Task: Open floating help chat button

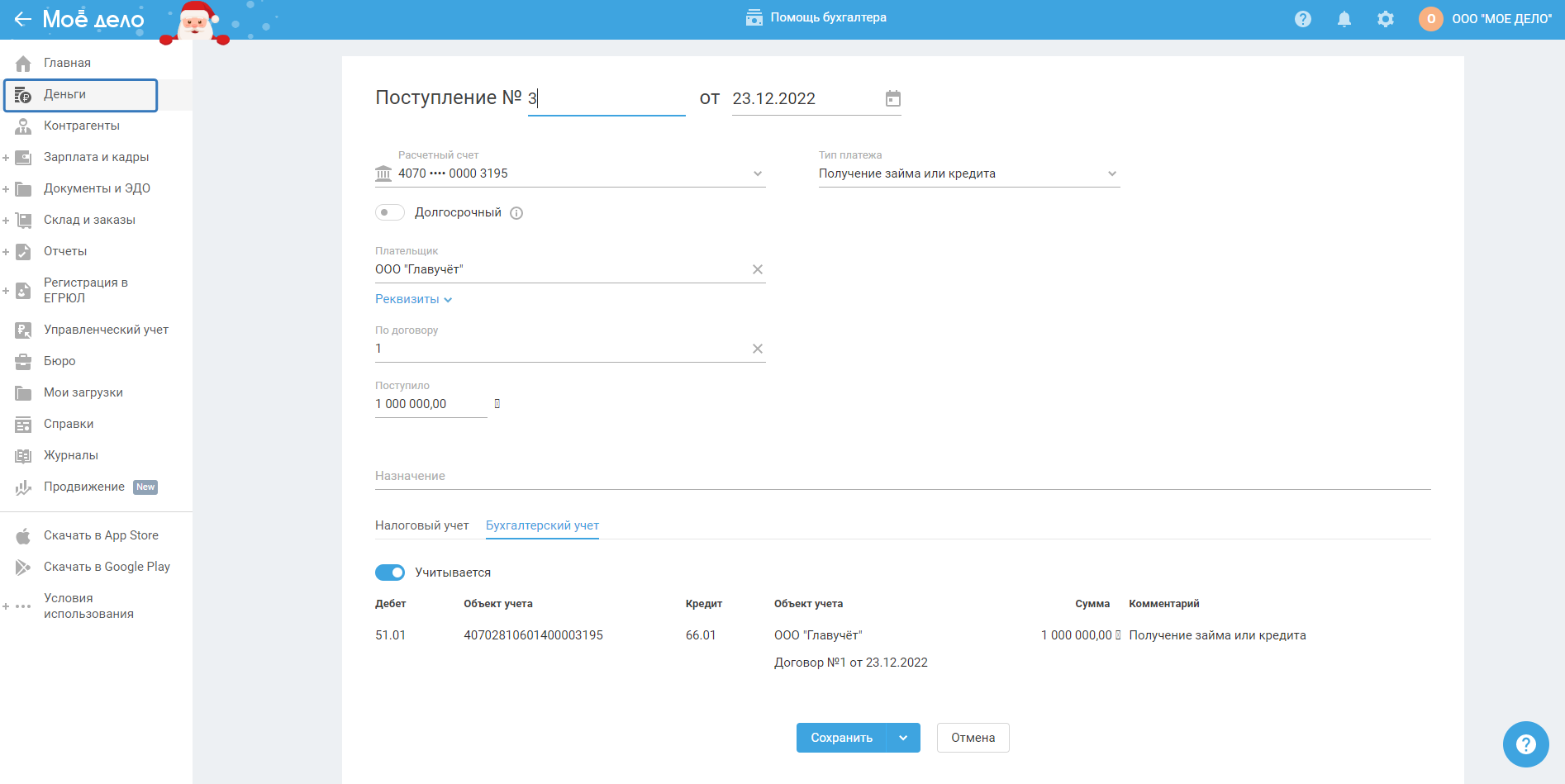Action: click(1525, 744)
